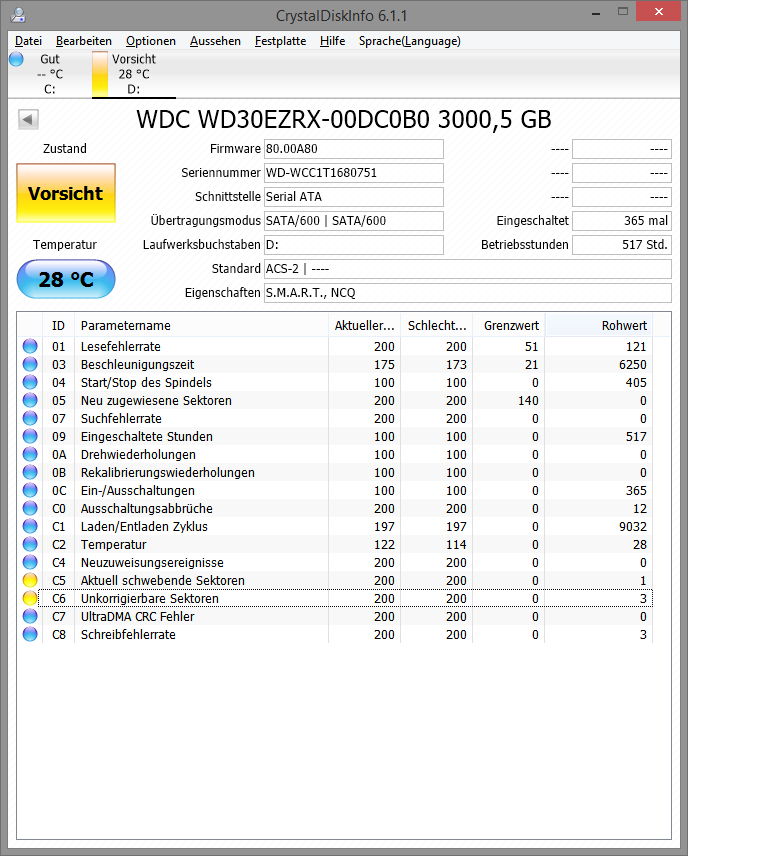The width and height of the screenshot is (758, 856).
Task: Click yellow warning orb for Aktuell schwebende Sektoren
Action: pos(30,580)
